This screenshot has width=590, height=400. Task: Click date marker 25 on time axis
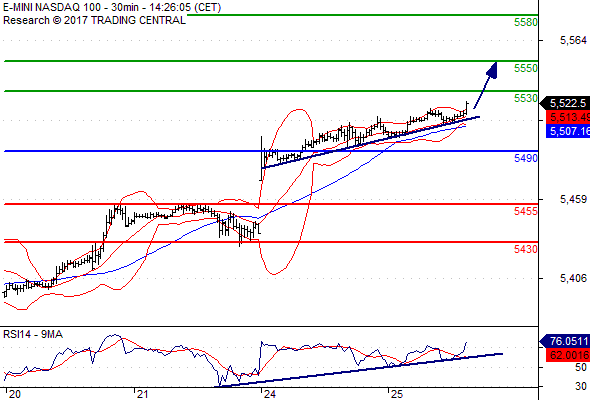pos(397,394)
